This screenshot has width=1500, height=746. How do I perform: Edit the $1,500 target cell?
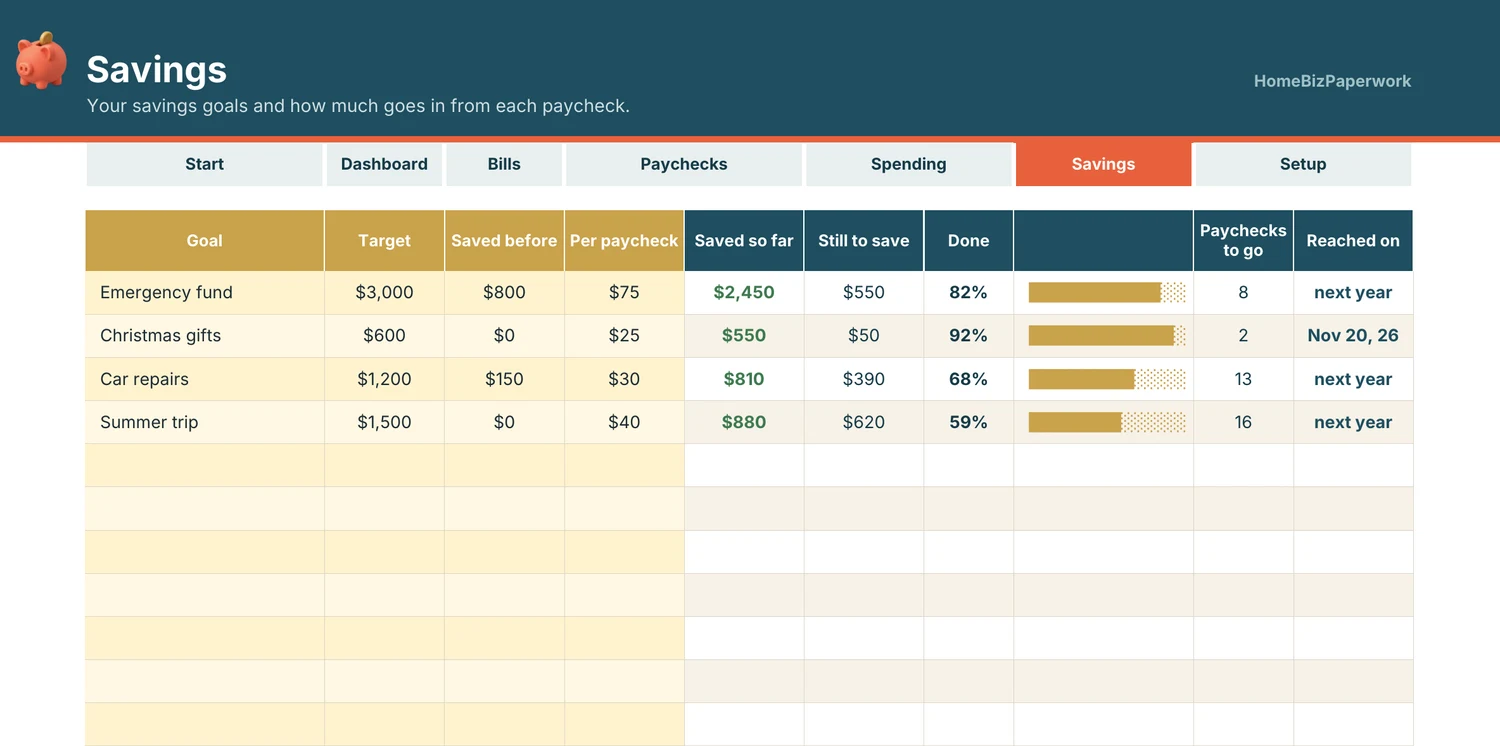385,422
